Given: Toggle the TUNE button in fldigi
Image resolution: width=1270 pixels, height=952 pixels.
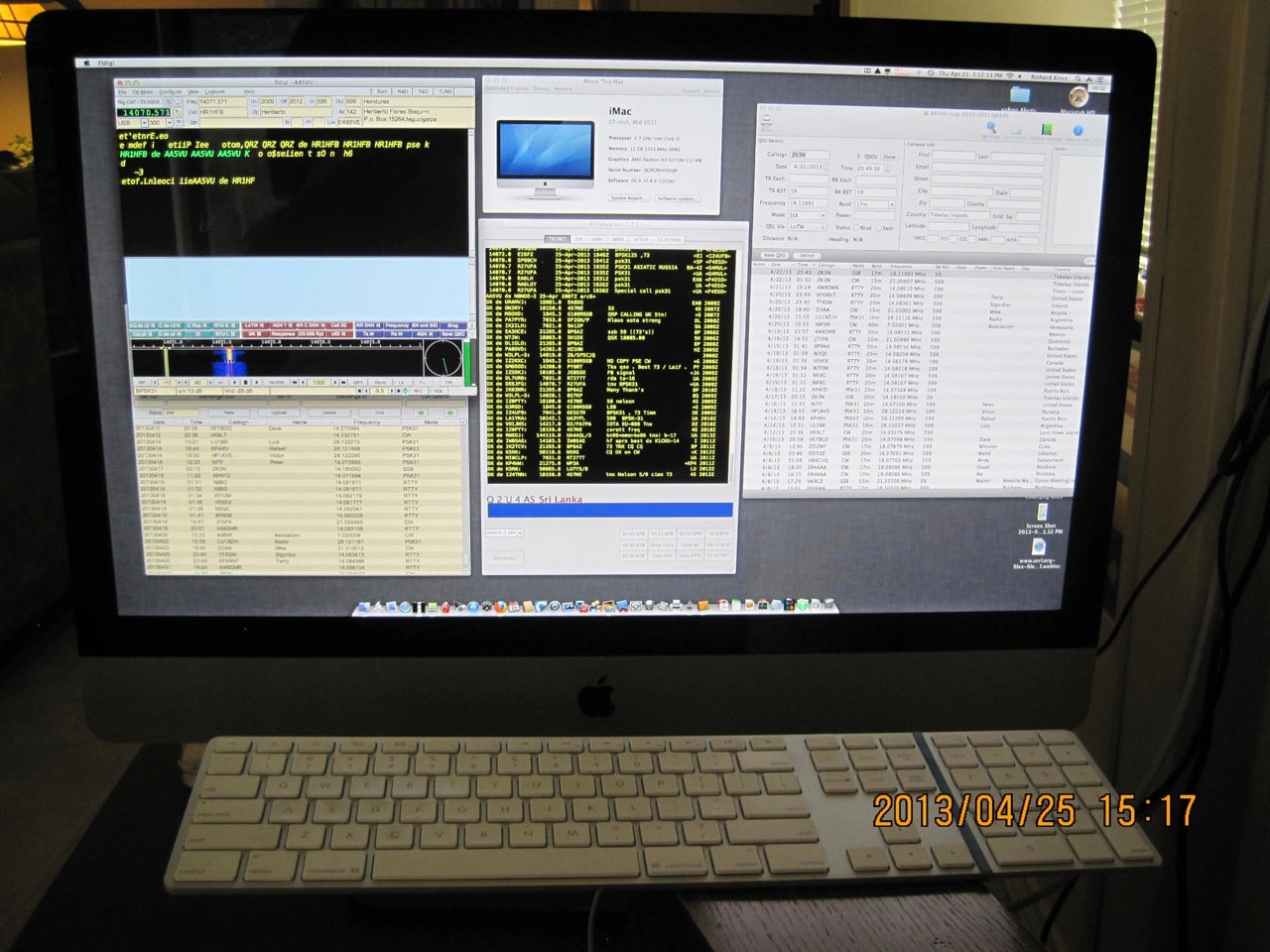Looking at the screenshot, I should pos(444,91).
